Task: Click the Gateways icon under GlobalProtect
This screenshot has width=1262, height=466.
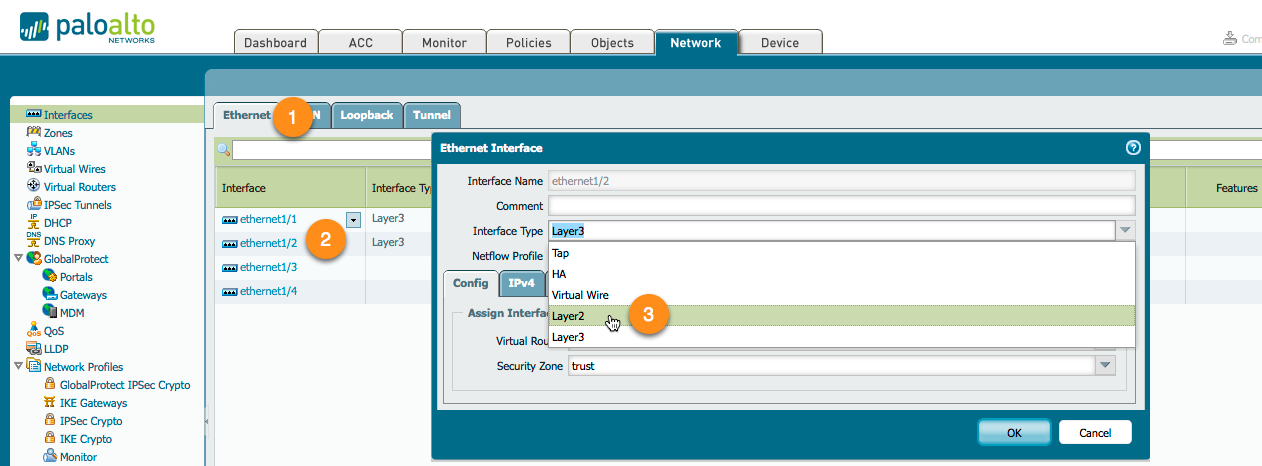Action: click(x=50, y=295)
